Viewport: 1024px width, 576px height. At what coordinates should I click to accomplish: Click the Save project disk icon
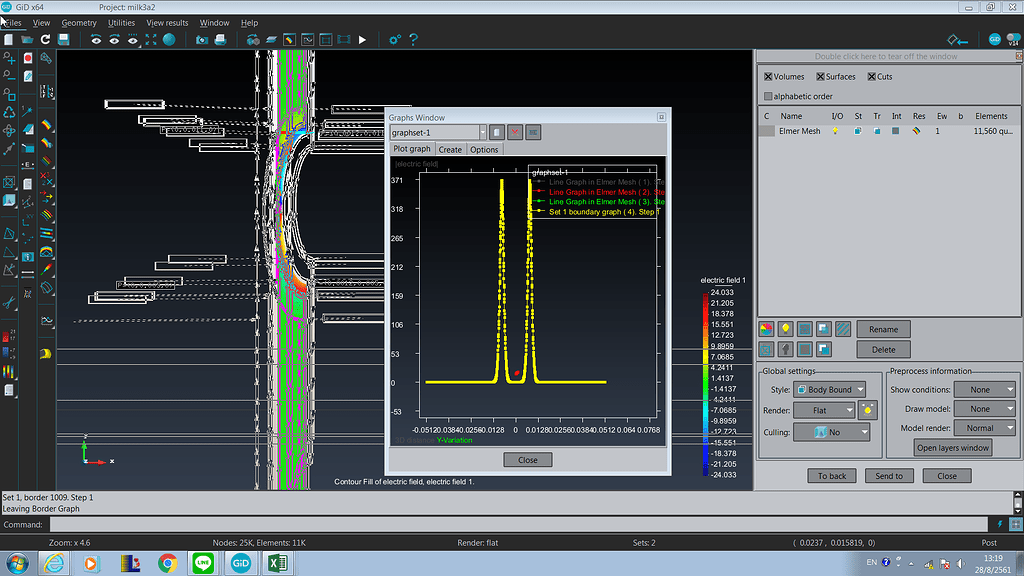[63, 40]
